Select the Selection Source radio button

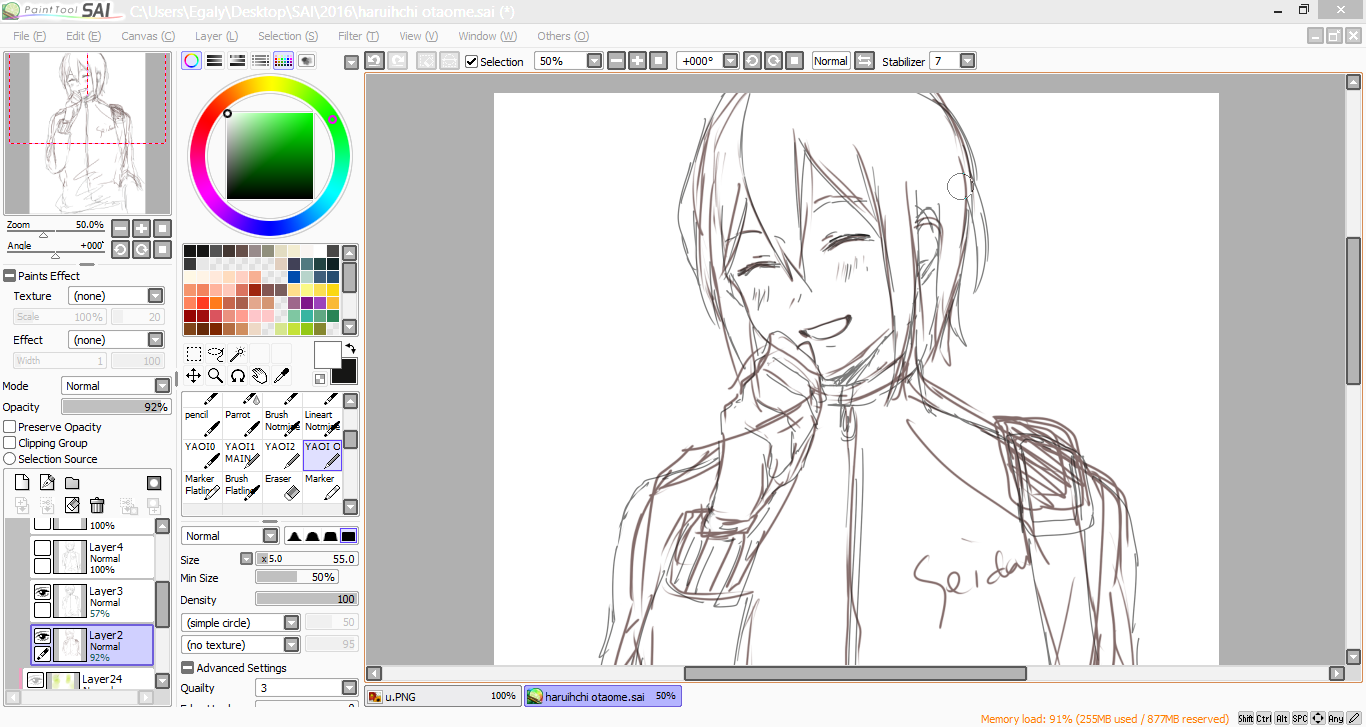coord(10,459)
